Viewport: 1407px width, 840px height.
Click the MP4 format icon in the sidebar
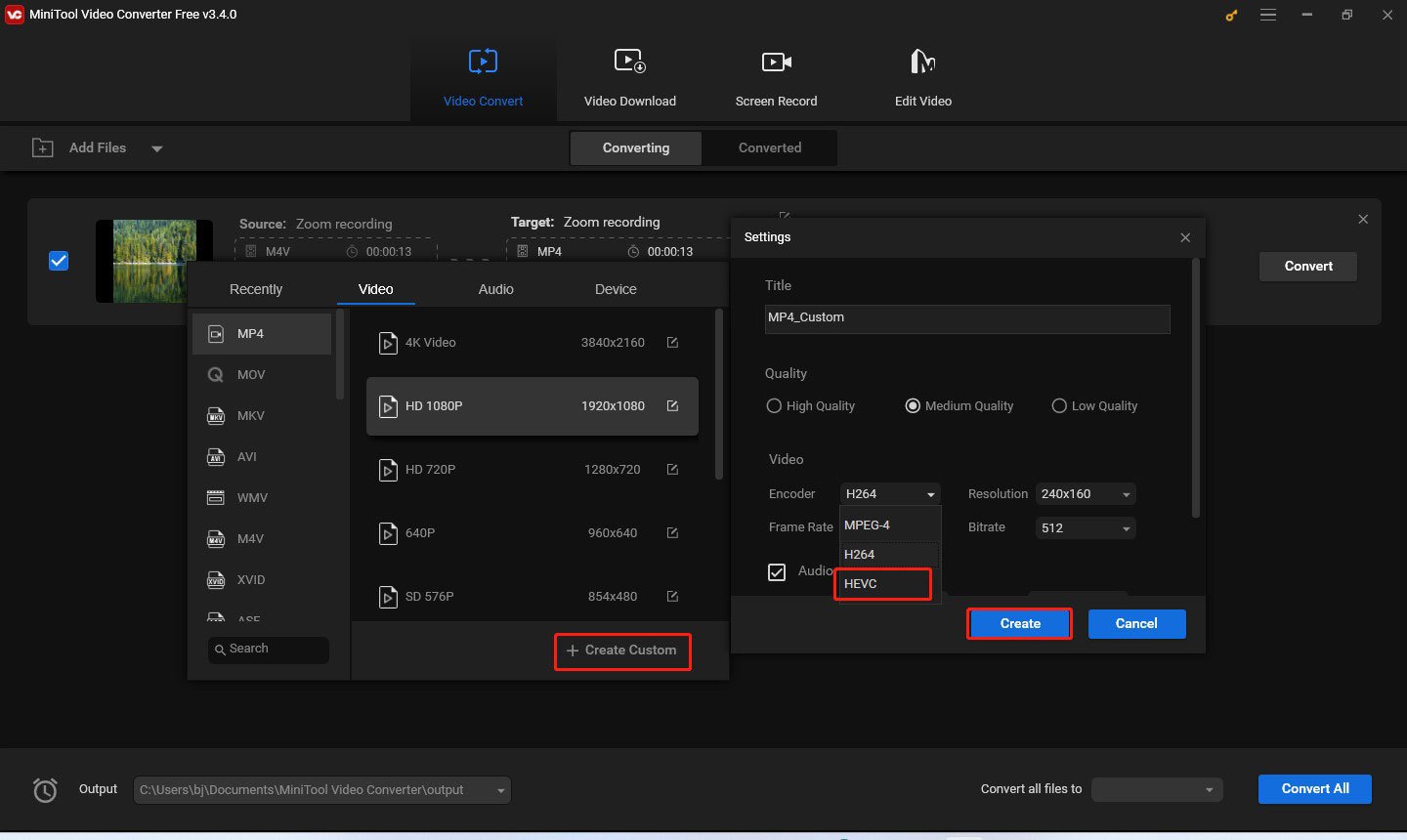click(x=216, y=334)
